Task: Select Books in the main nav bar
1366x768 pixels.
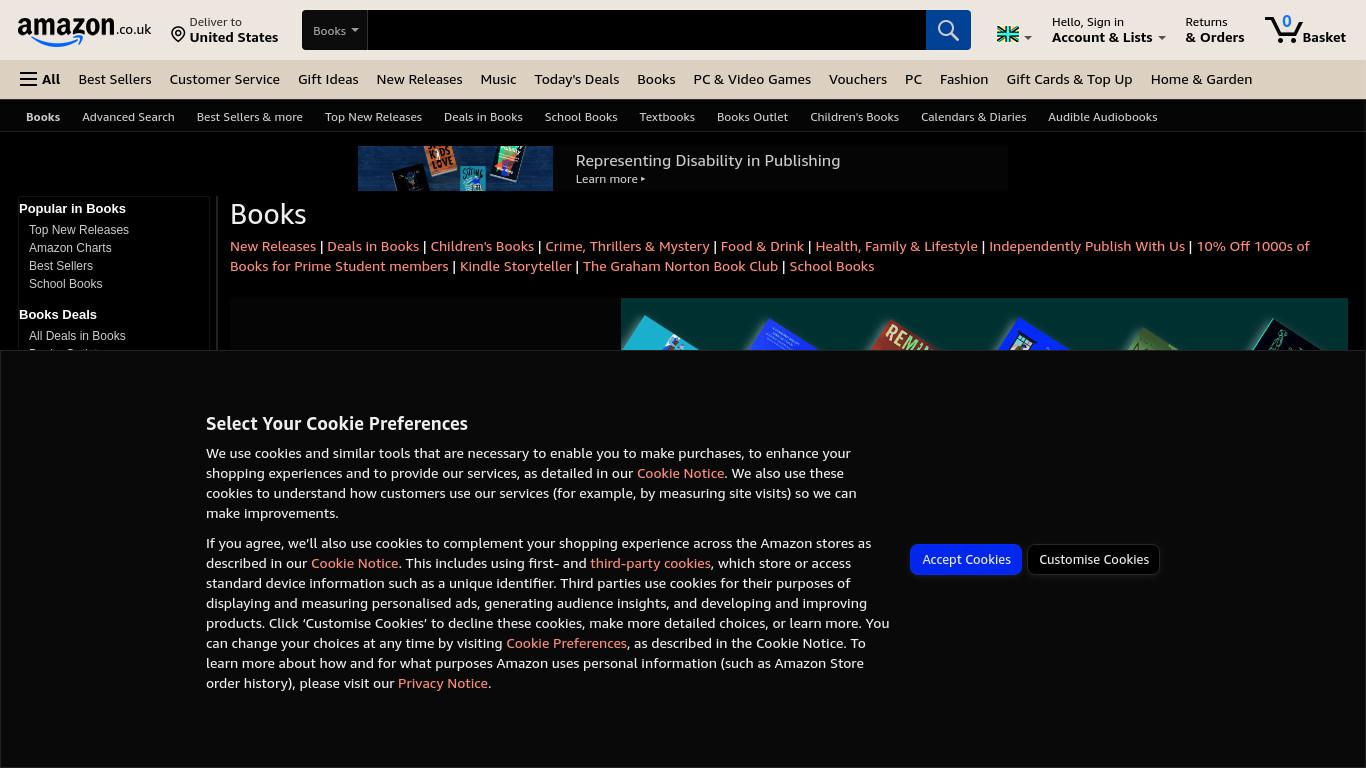Action: (656, 79)
